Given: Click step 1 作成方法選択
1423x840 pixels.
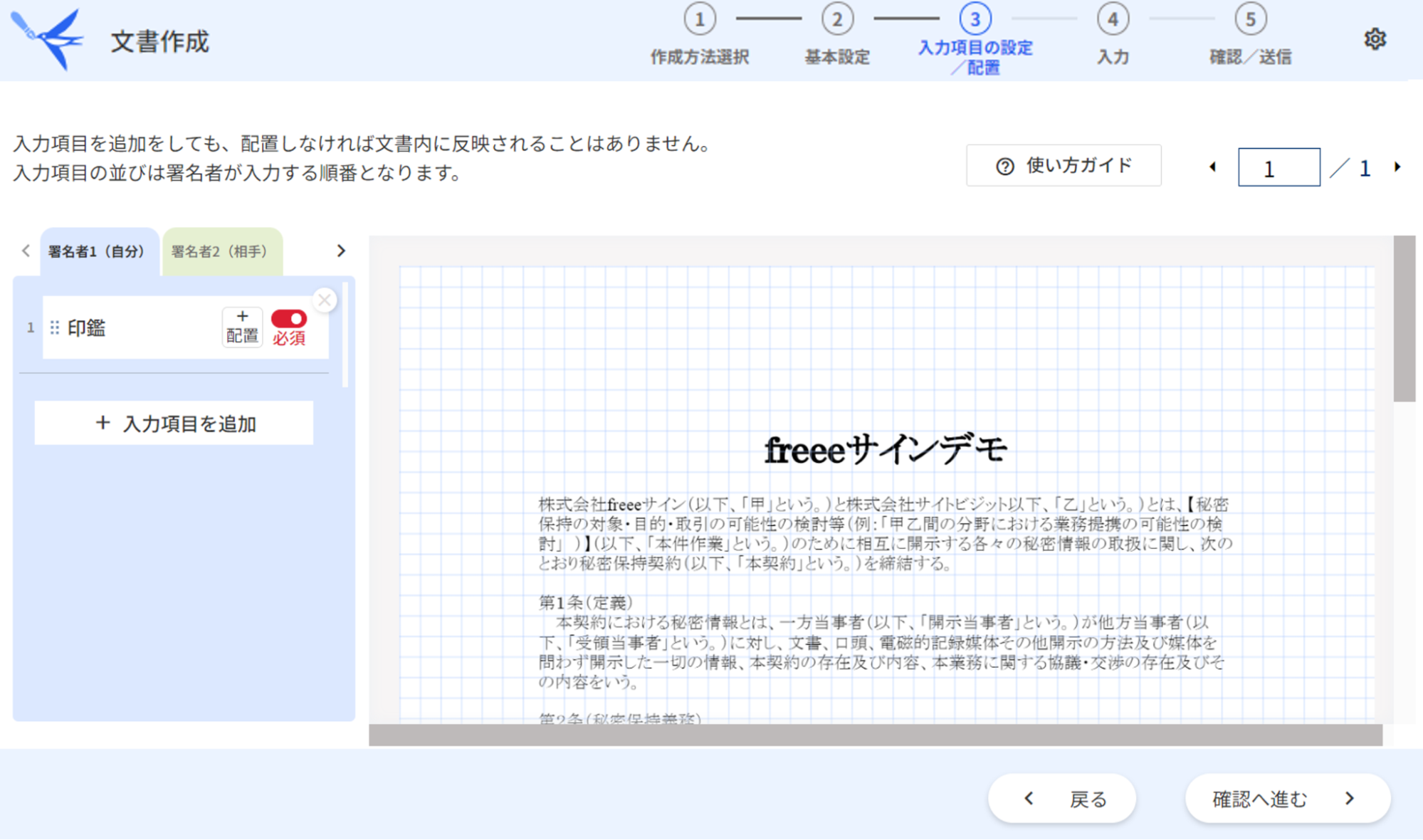Looking at the screenshot, I should 700,34.
